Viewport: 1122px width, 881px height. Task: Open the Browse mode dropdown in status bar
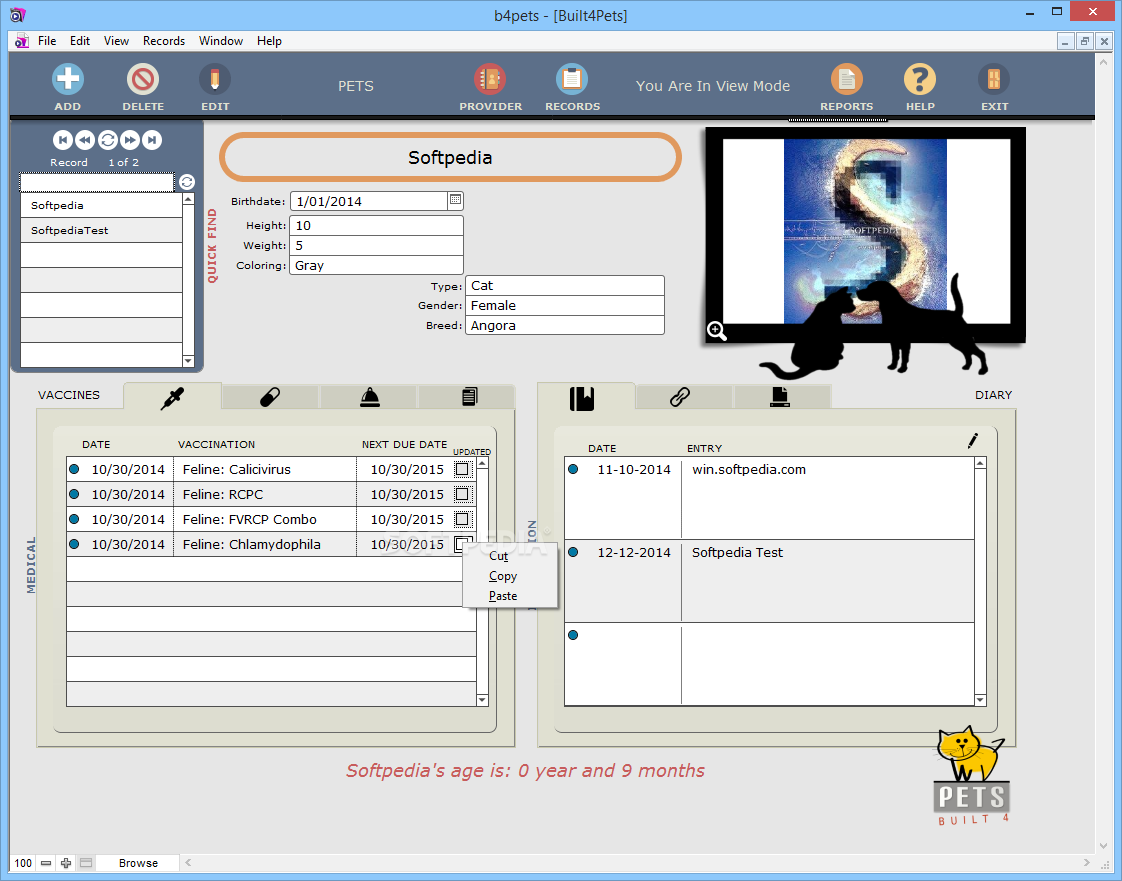[x=138, y=863]
